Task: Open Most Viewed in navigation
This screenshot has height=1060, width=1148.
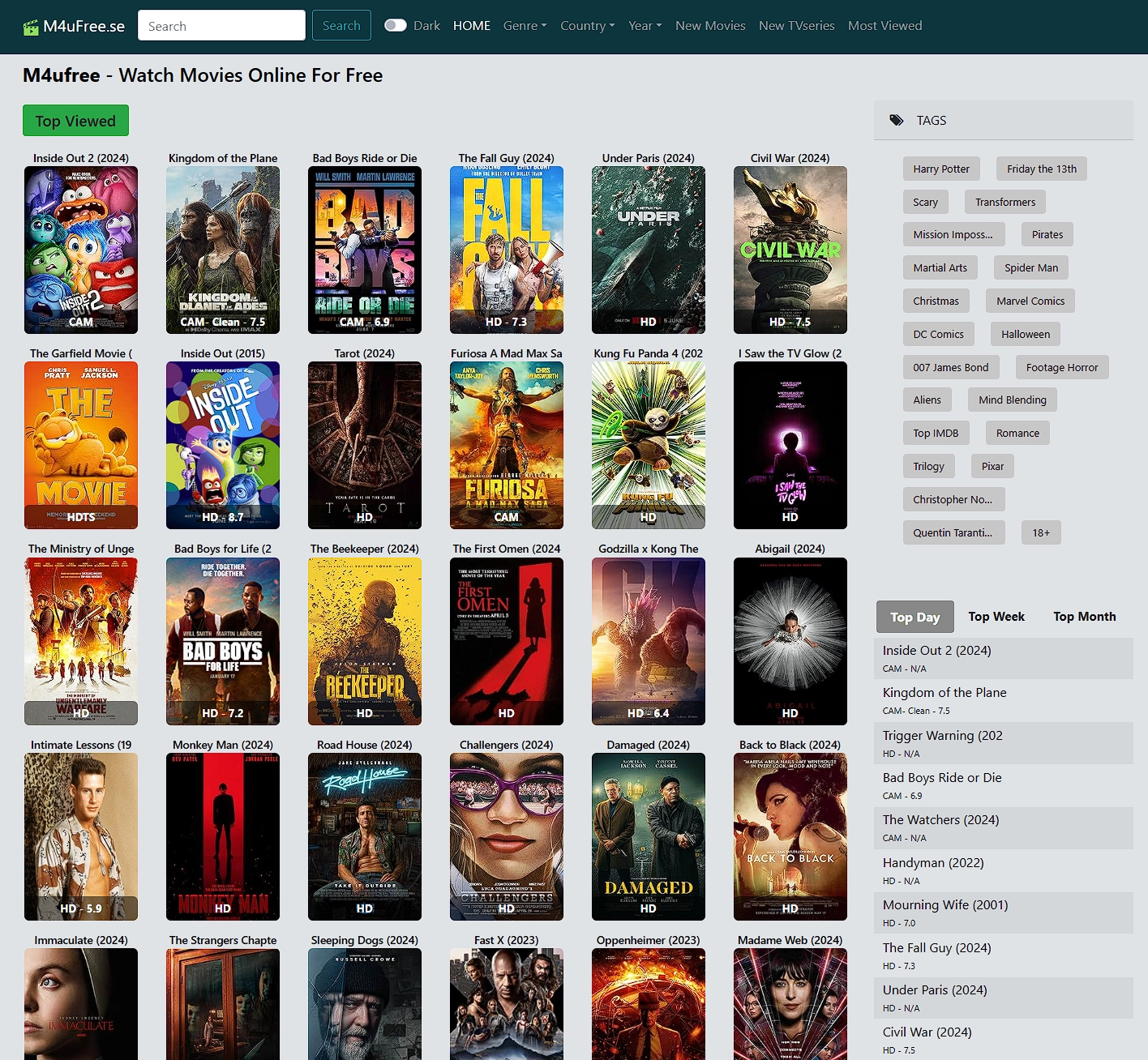Action: coord(885,26)
